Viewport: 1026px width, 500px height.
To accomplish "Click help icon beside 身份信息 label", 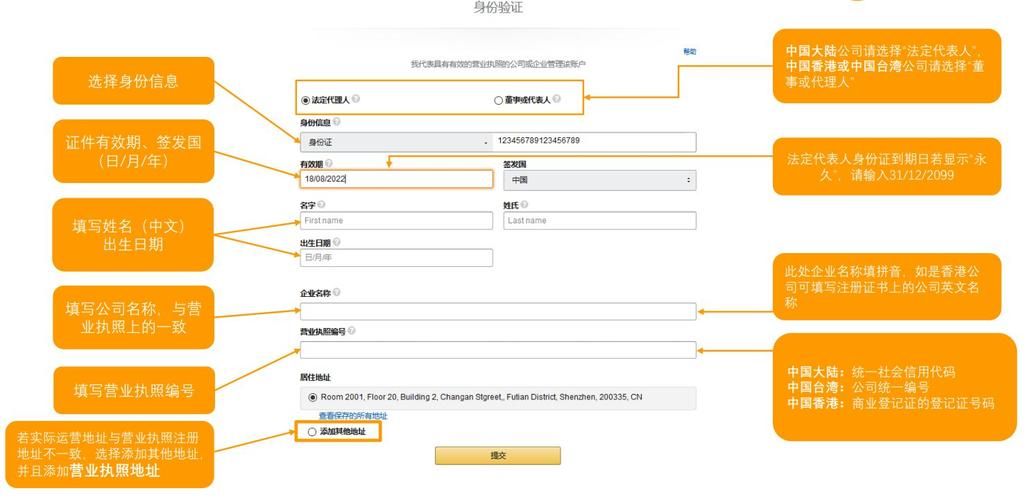I will [336, 122].
